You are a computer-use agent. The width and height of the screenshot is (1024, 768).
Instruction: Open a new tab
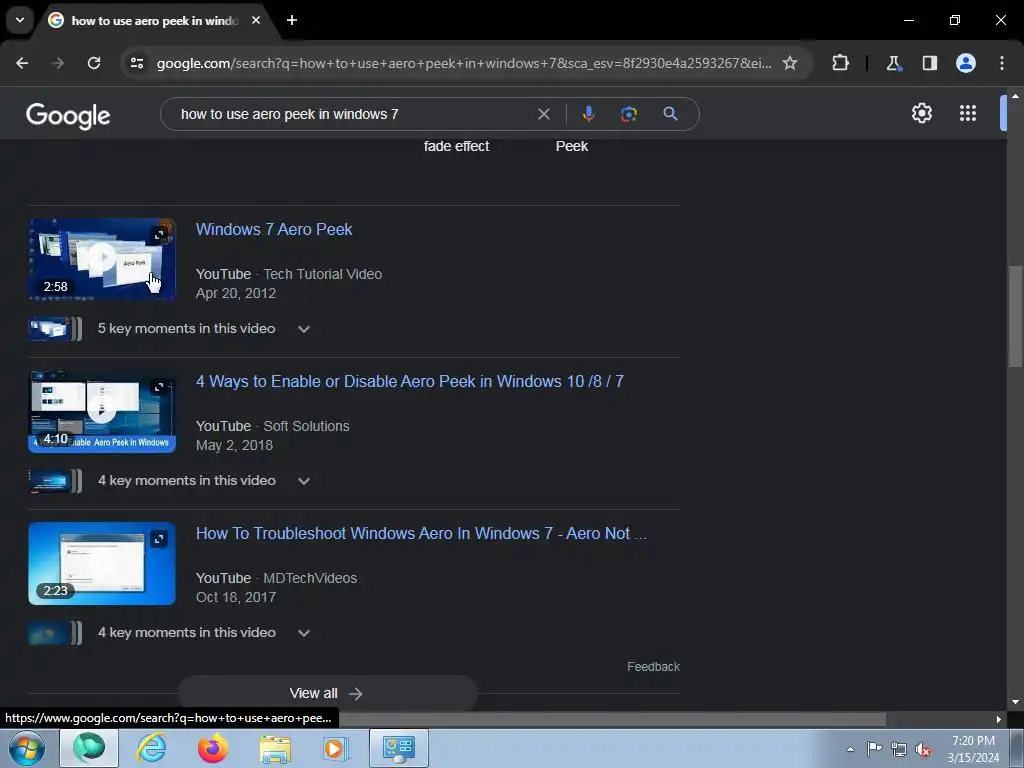(292, 20)
